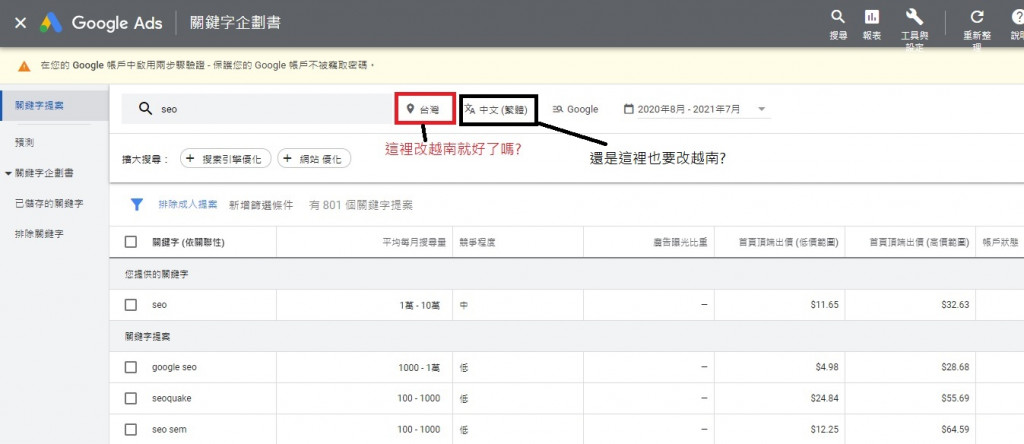Click the 帳戶狀態 column header
This screenshot has height=444, width=1024.
pyautogui.click(x=1000, y=242)
